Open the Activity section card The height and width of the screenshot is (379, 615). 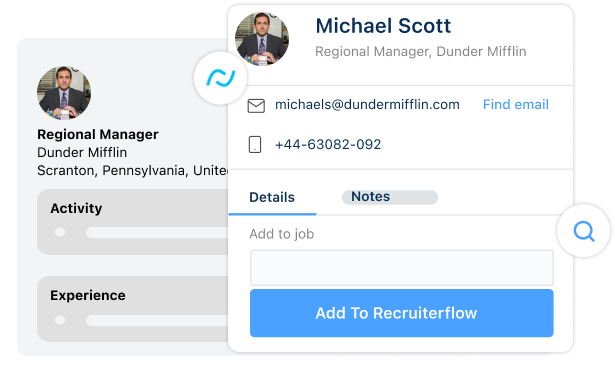point(133,222)
